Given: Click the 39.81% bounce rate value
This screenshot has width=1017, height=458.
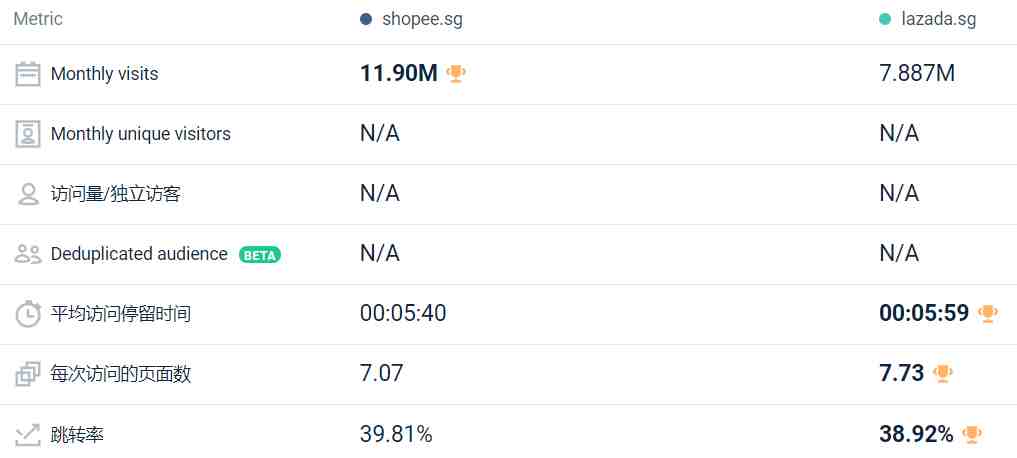Looking at the screenshot, I should coord(396,434).
